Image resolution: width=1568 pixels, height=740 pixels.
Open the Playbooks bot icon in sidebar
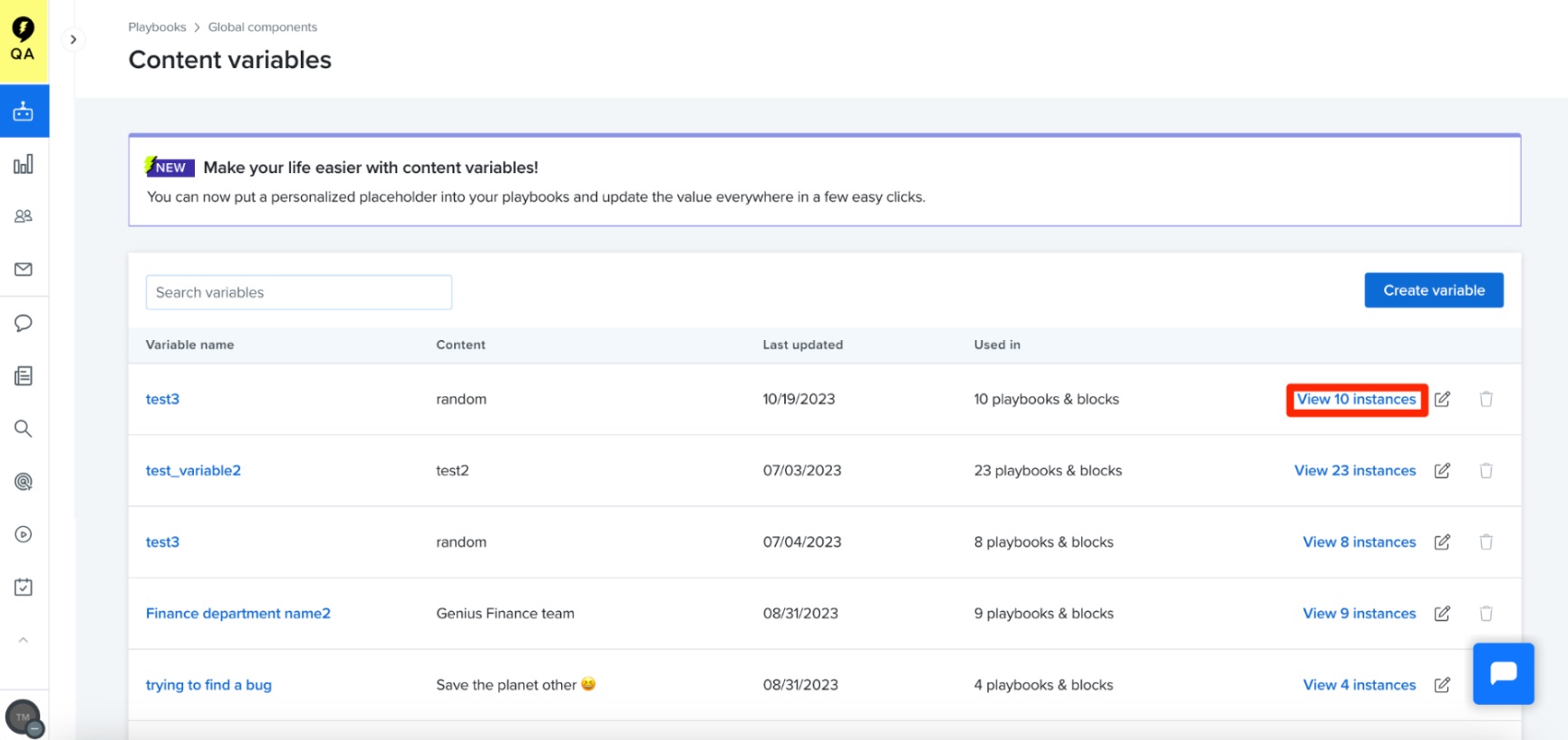click(x=24, y=112)
